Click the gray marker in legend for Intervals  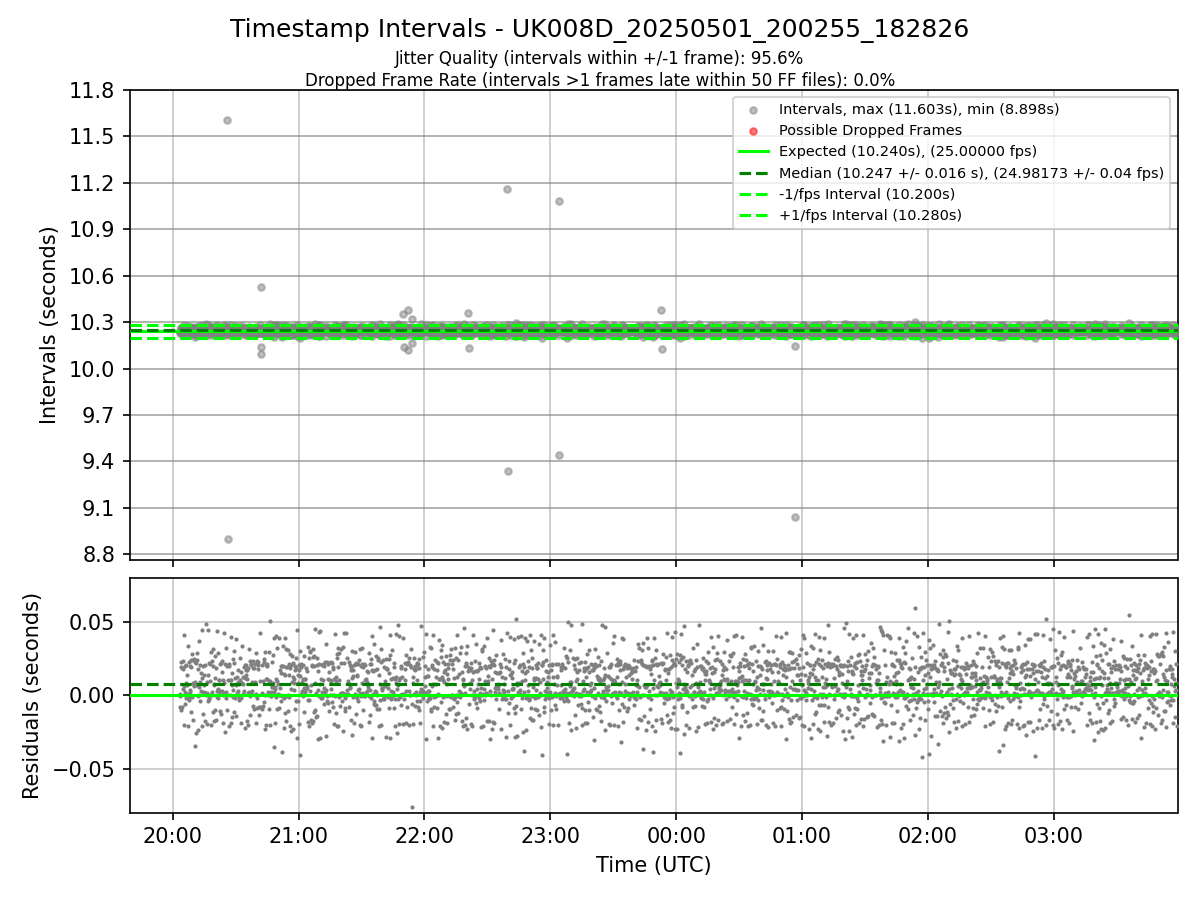[753, 109]
